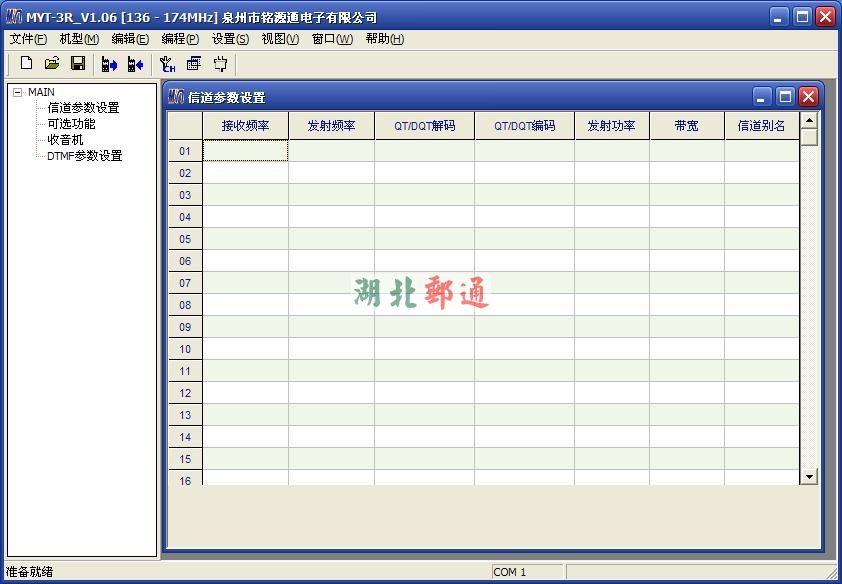Image resolution: width=842 pixels, height=584 pixels.
Task: Click the 接收频率 column header
Action: (x=245, y=126)
